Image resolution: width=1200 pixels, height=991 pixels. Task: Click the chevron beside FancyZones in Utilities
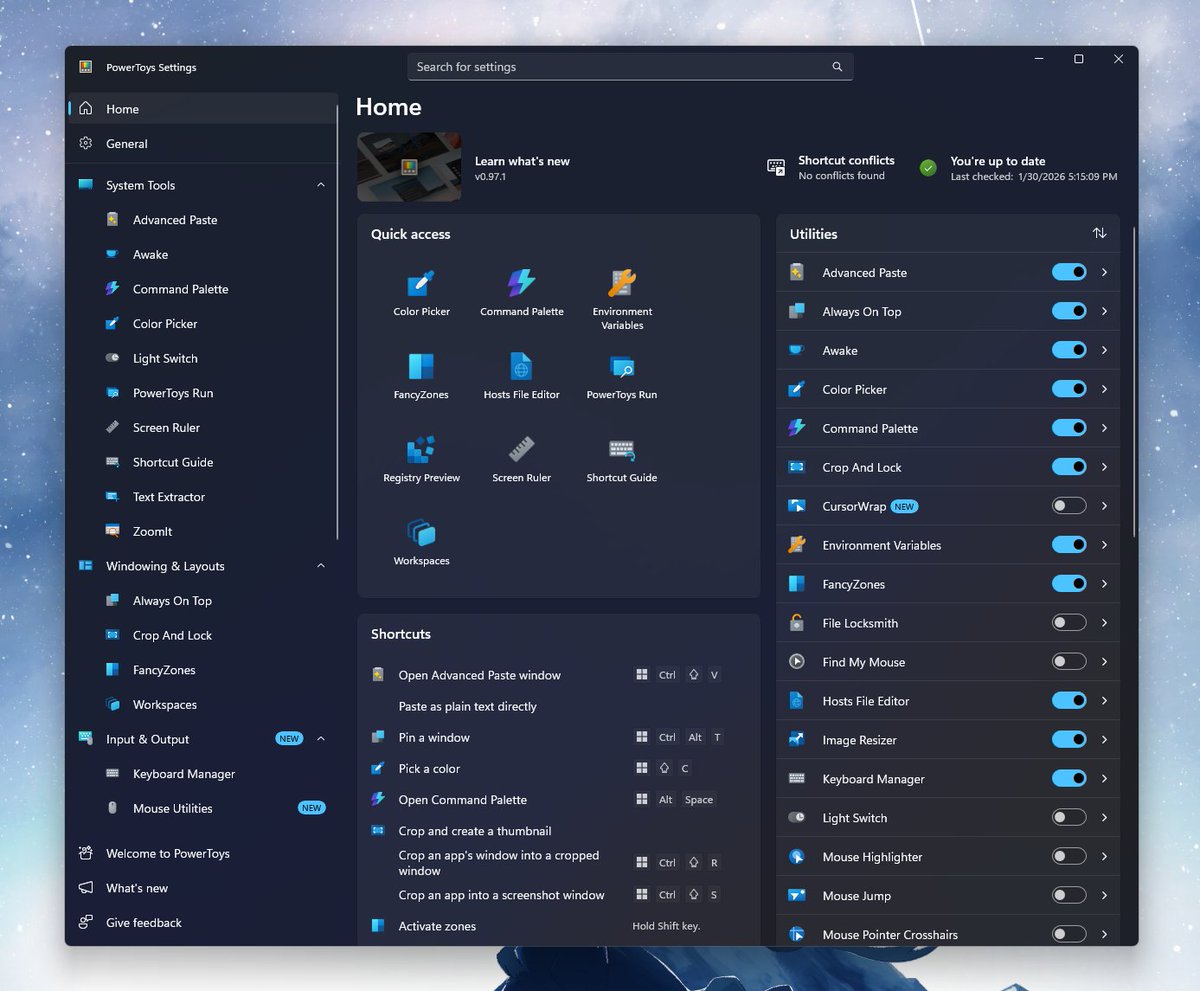1104,584
